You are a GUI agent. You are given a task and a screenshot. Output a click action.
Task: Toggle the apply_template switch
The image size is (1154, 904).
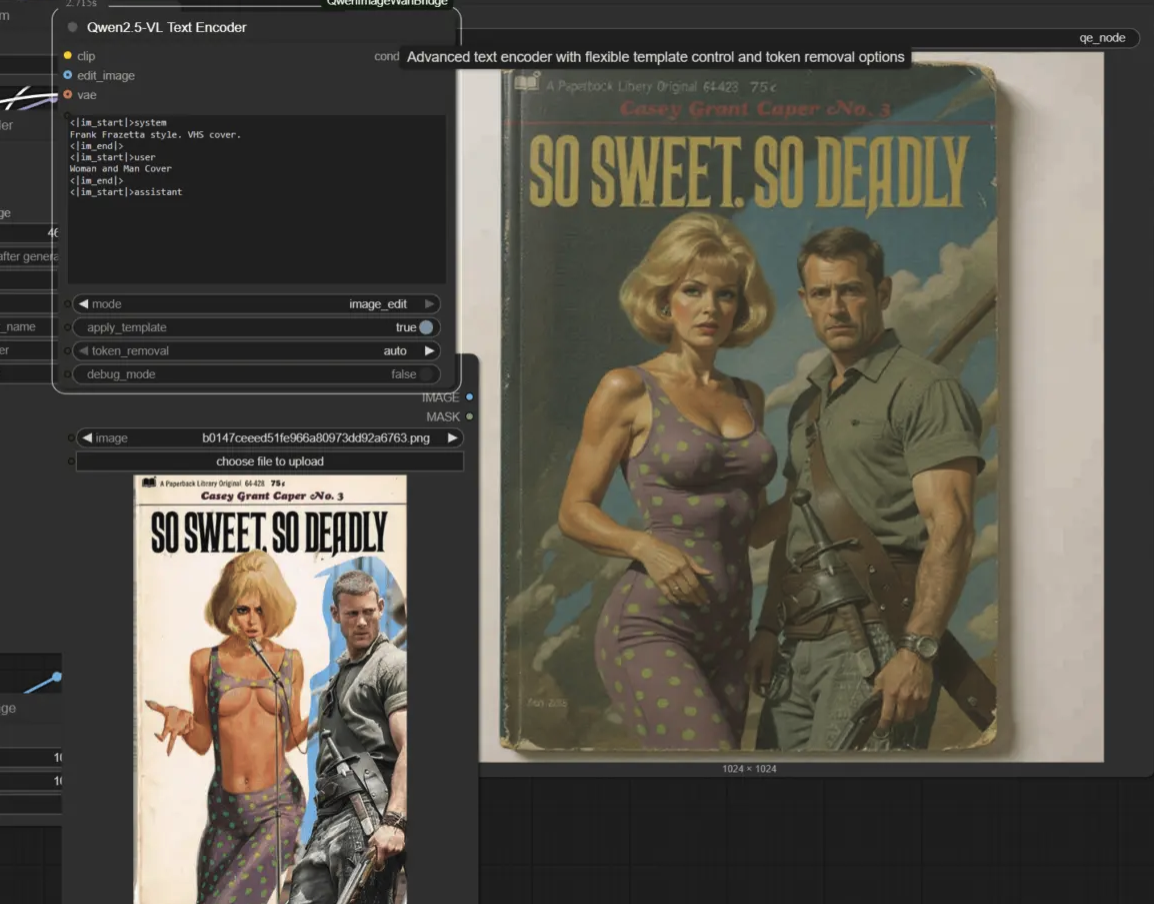pyautogui.click(x=426, y=328)
